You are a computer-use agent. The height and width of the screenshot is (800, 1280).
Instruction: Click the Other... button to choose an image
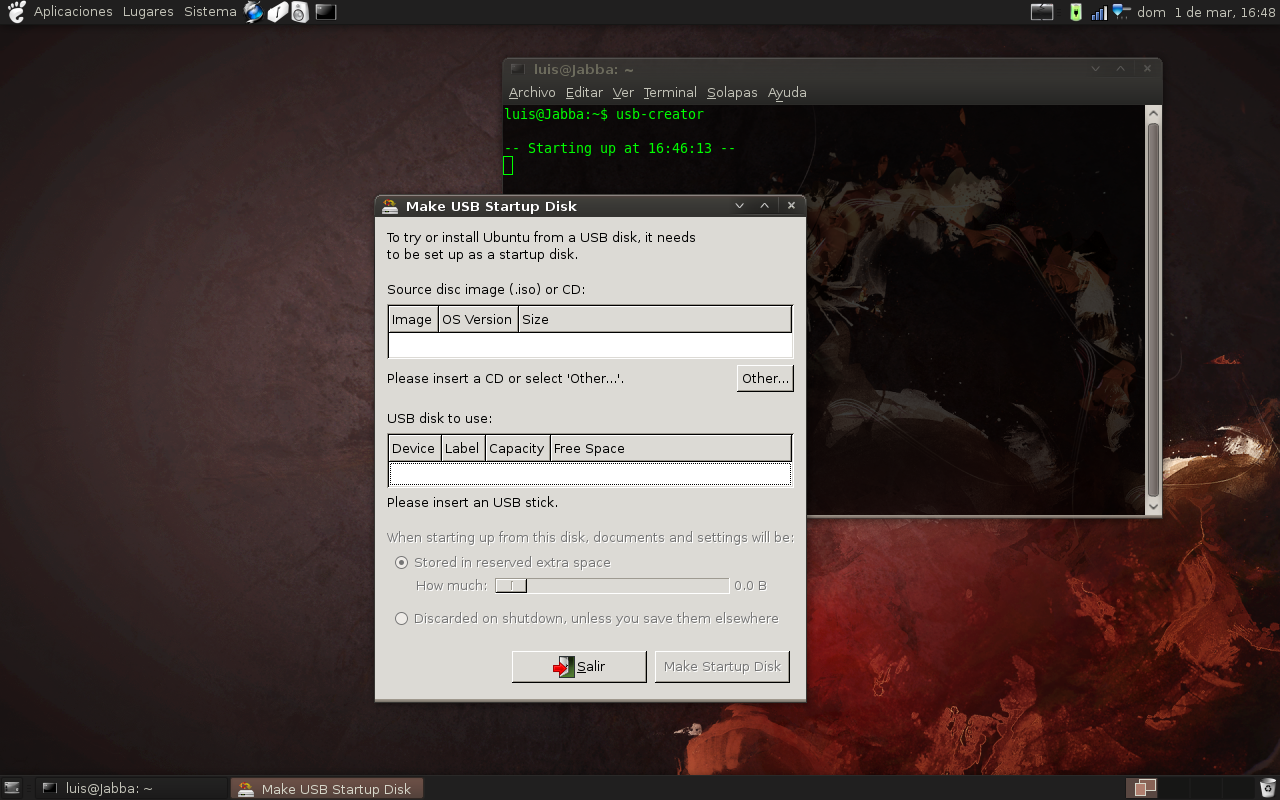tap(765, 378)
